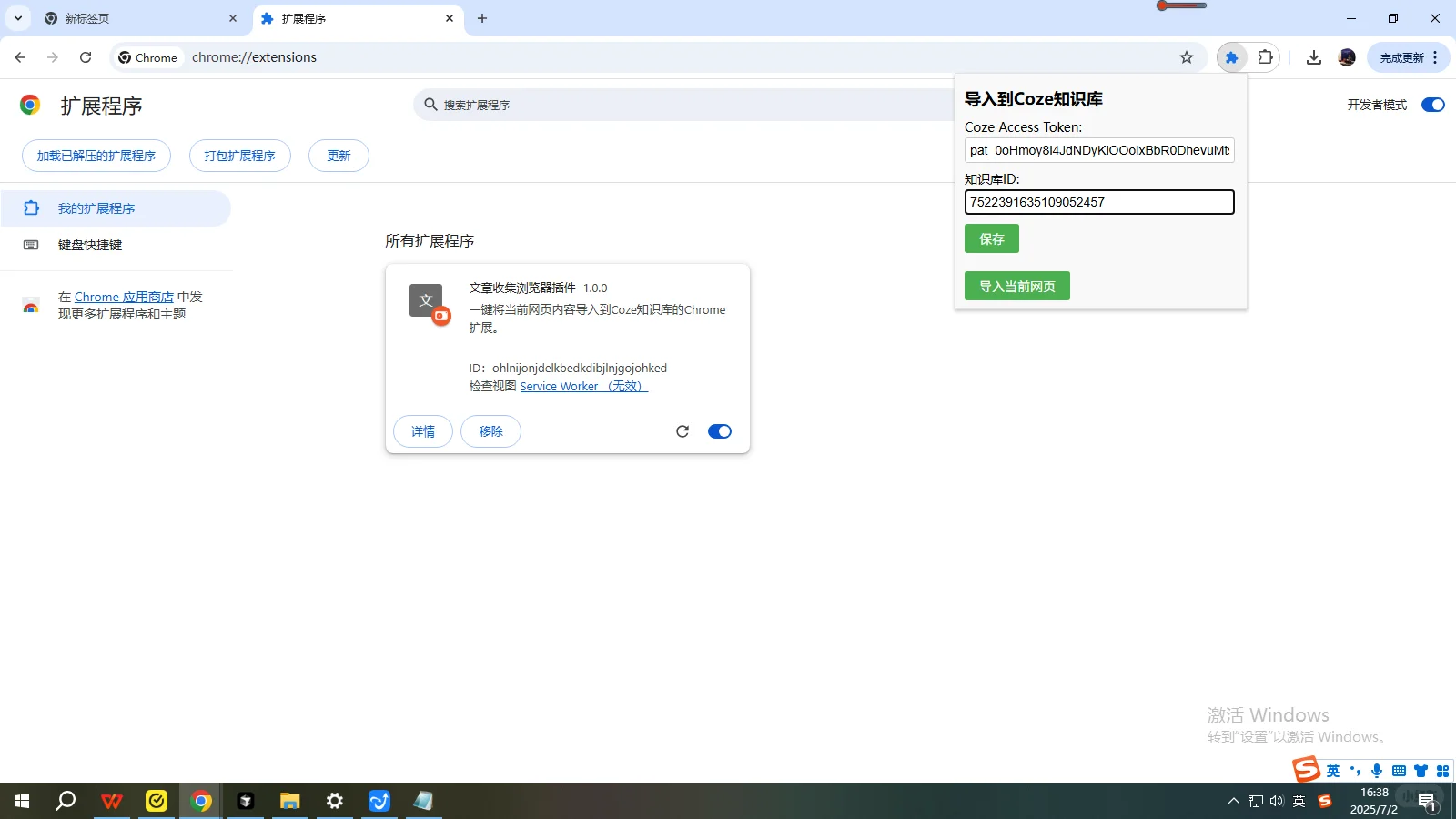Image resolution: width=1456 pixels, height=819 pixels.
Task: Open the Chrome profile avatar
Action: [x=1347, y=57]
